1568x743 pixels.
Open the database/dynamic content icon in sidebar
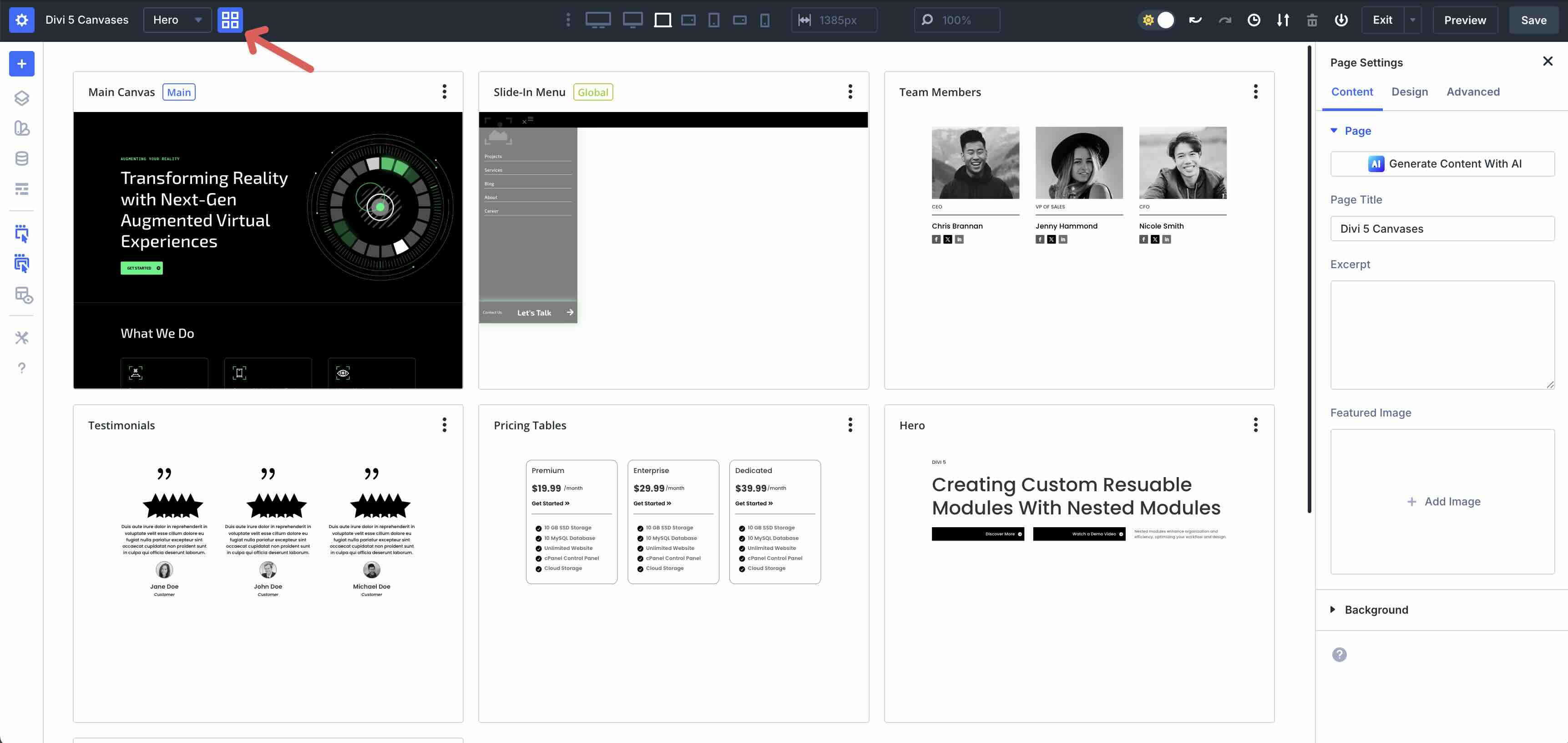pyautogui.click(x=21, y=158)
